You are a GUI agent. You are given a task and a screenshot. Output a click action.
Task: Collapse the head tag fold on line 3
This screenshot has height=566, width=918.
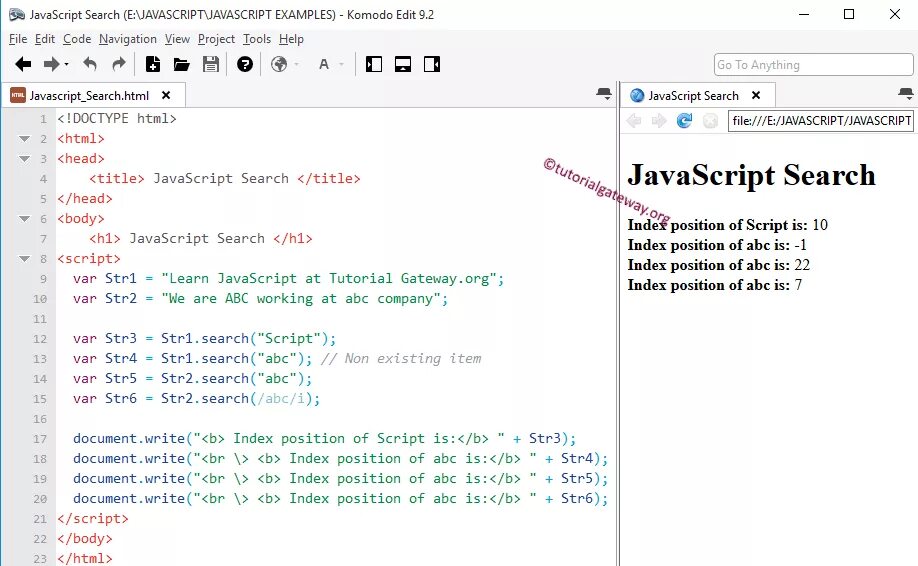point(24,159)
